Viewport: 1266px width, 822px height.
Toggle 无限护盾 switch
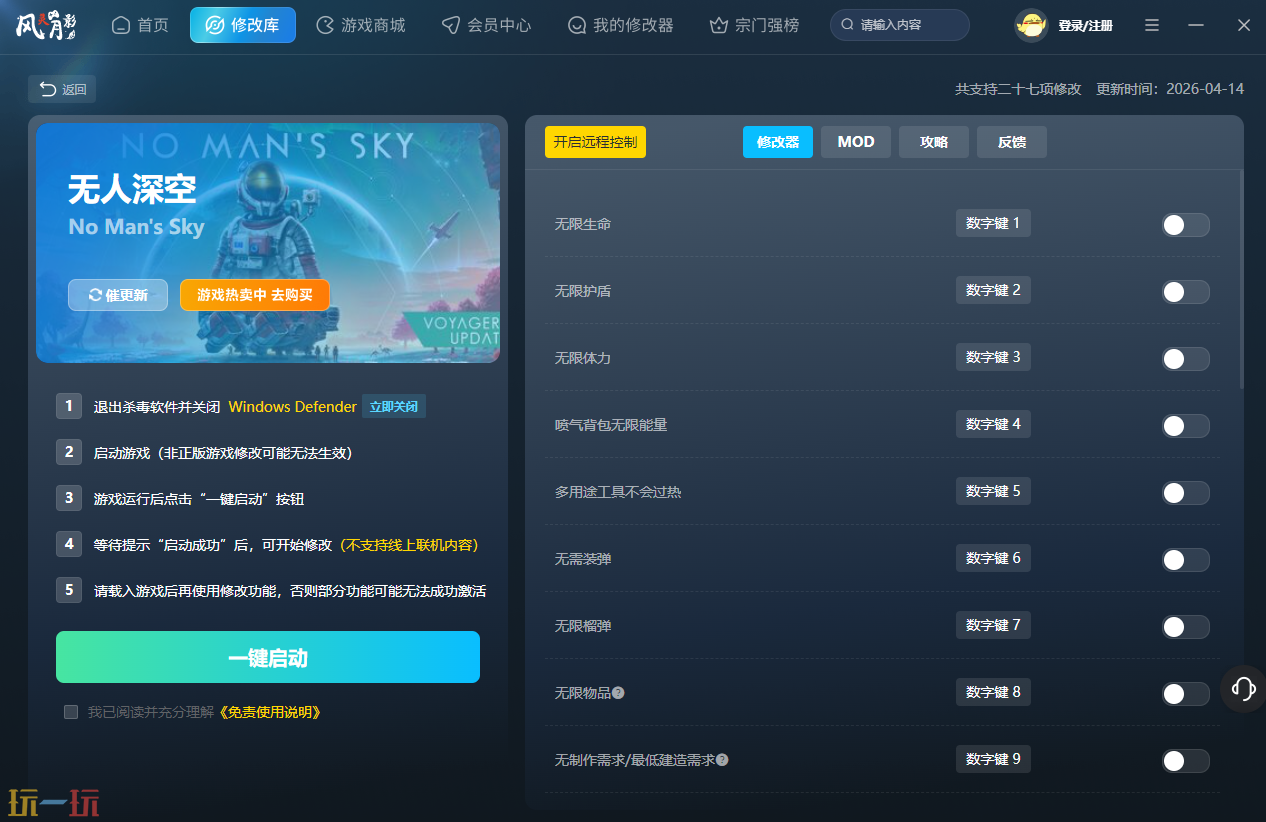point(1185,292)
